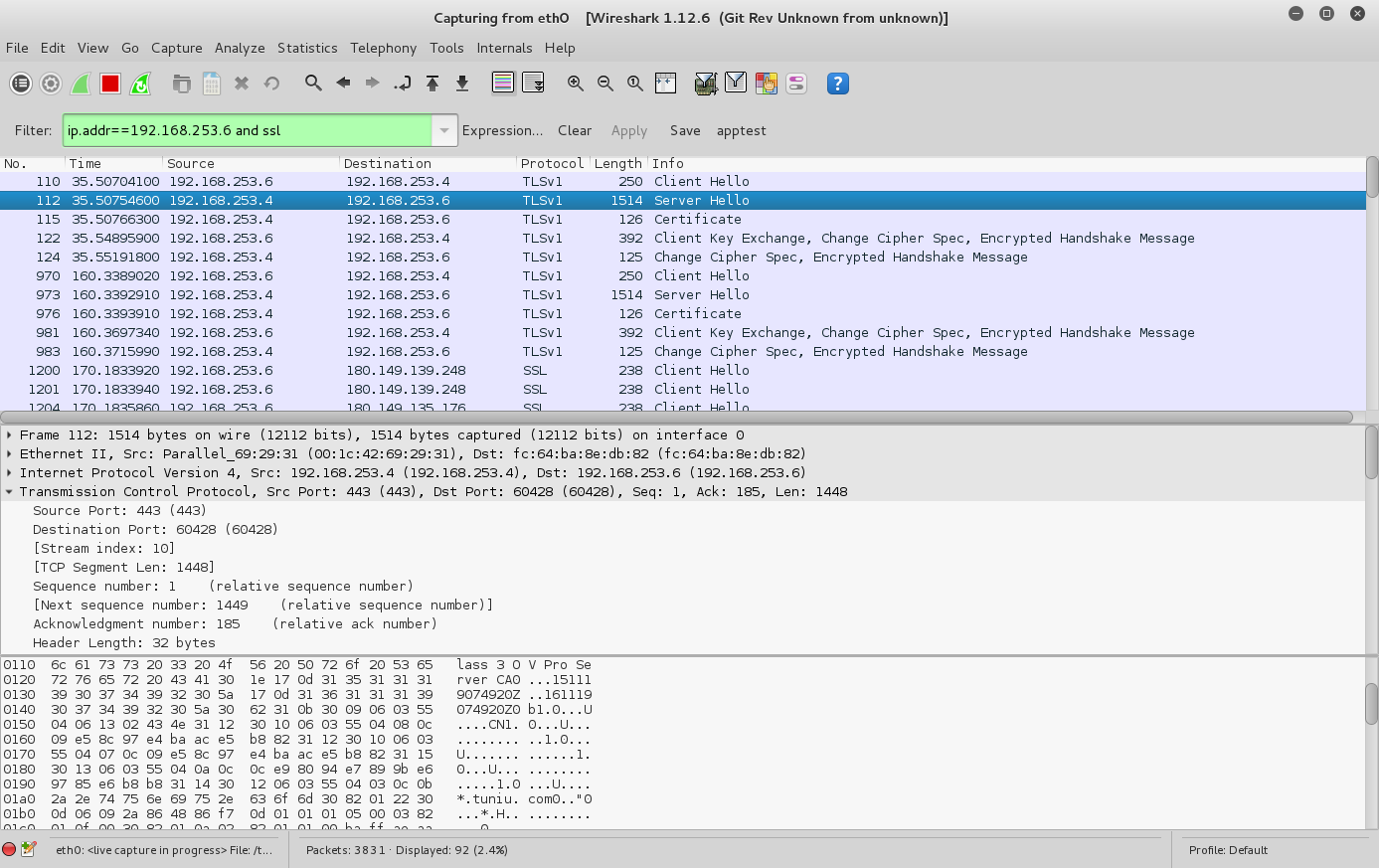Image resolution: width=1379 pixels, height=868 pixels.
Task: Open the Analyze menu
Action: pyautogui.click(x=240, y=48)
